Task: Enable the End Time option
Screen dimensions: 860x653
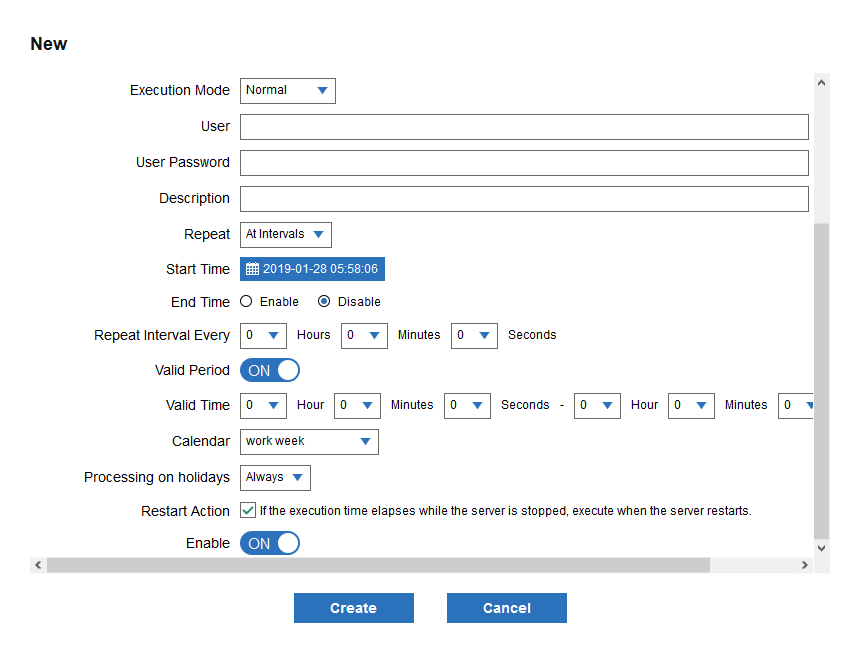Action: (245, 301)
